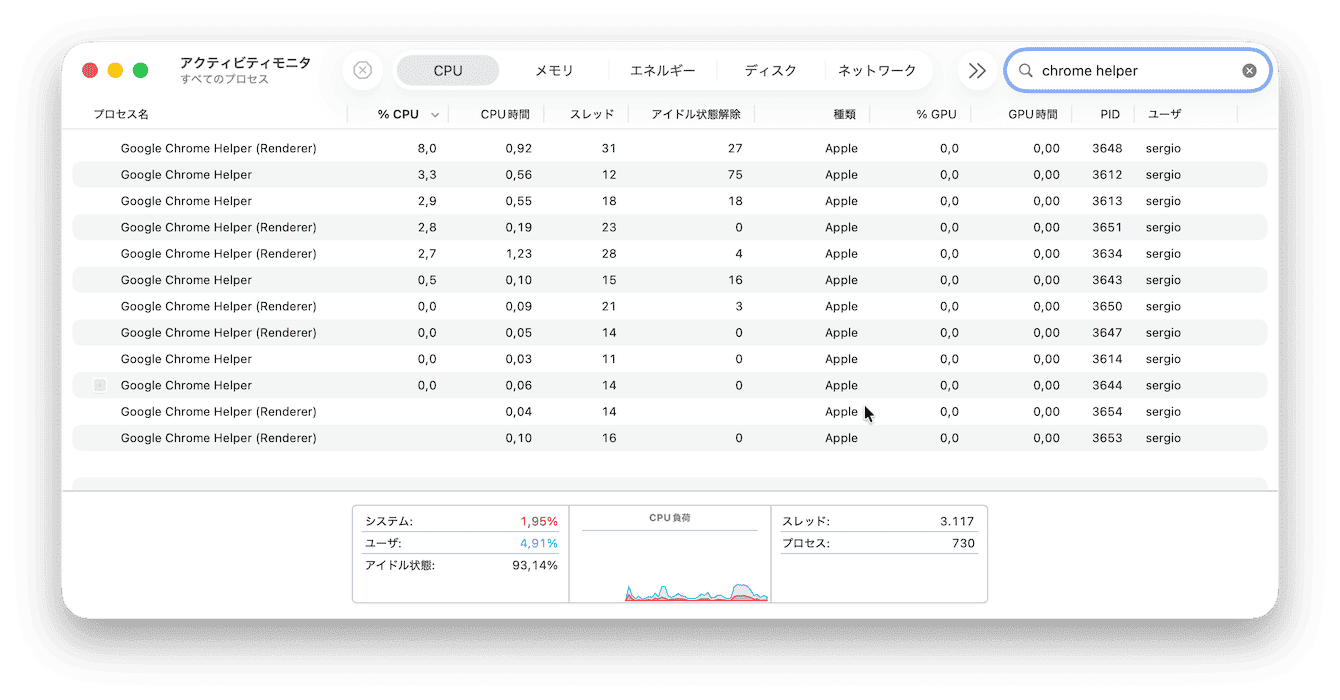Sort by プロセス名 column header
The width and height of the screenshot is (1340, 700).
pos(121,115)
